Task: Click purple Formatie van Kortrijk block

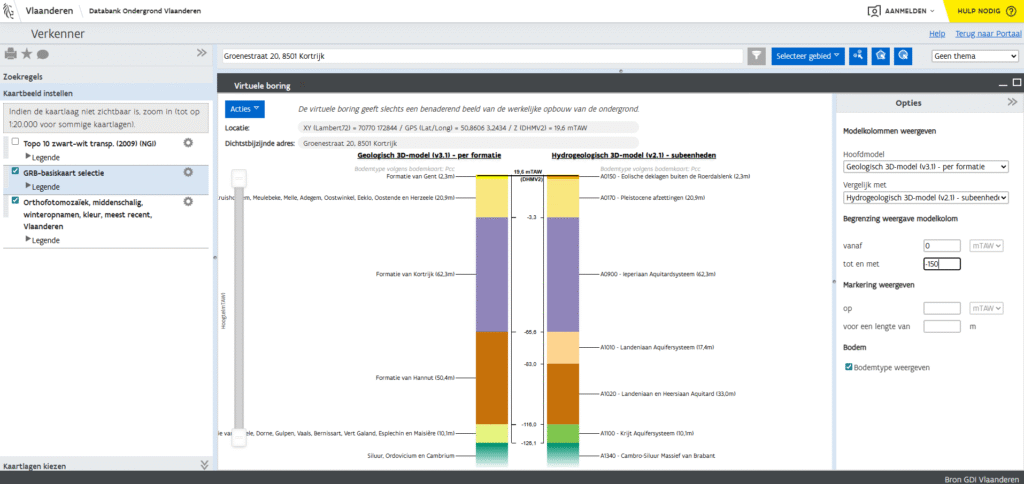Action: click(492, 274)
